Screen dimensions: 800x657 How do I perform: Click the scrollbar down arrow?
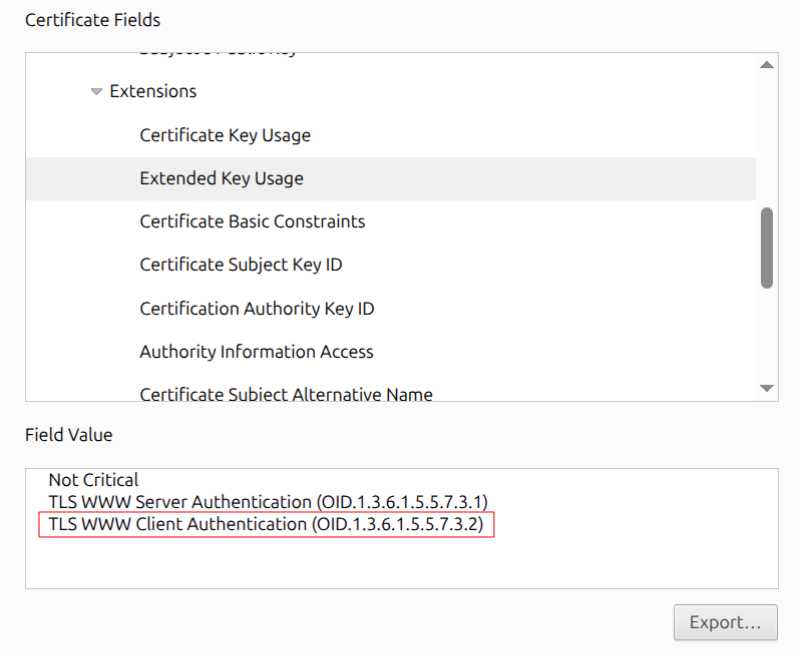(766, 388)
